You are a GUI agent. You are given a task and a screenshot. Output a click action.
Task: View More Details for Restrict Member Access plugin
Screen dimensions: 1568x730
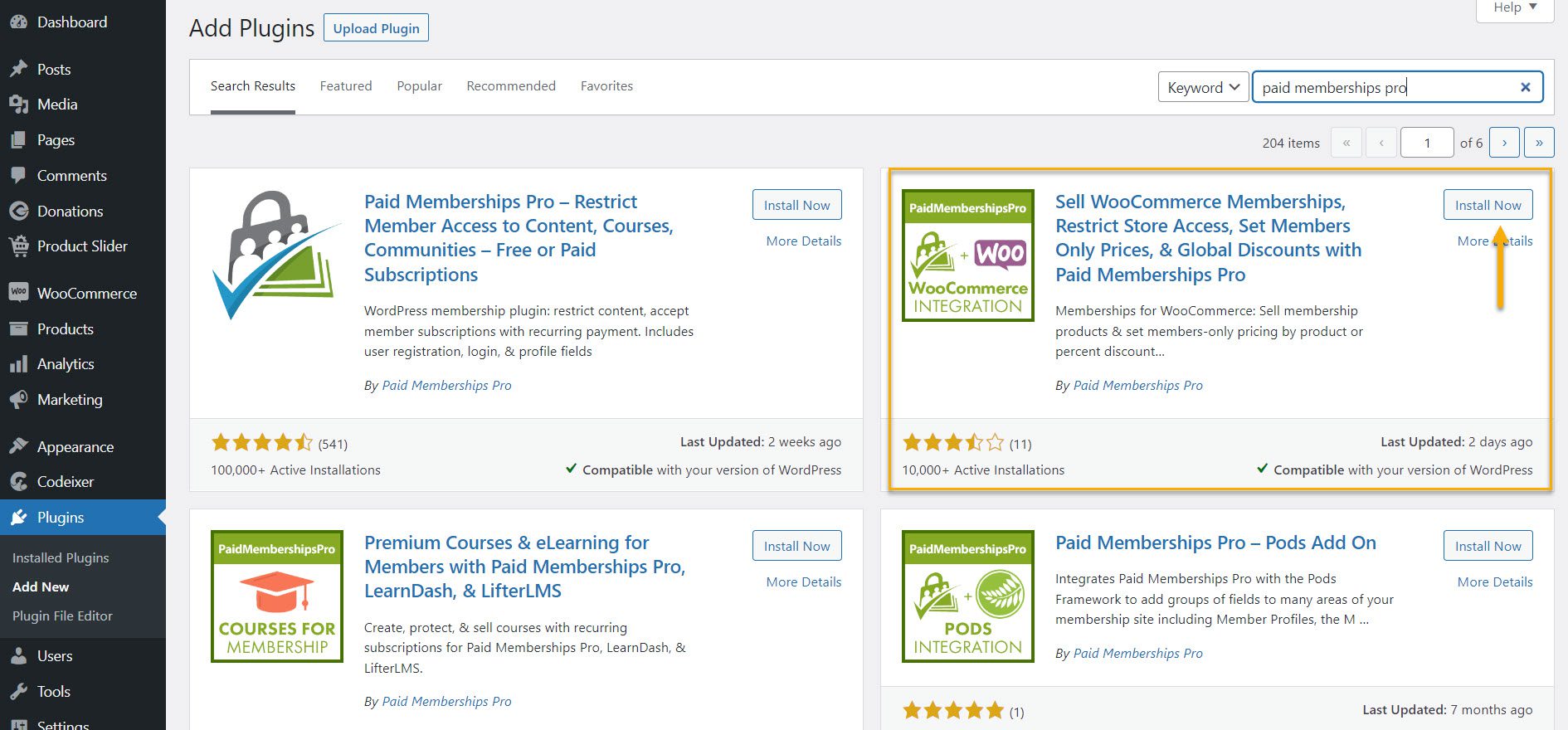coord(804,241)
